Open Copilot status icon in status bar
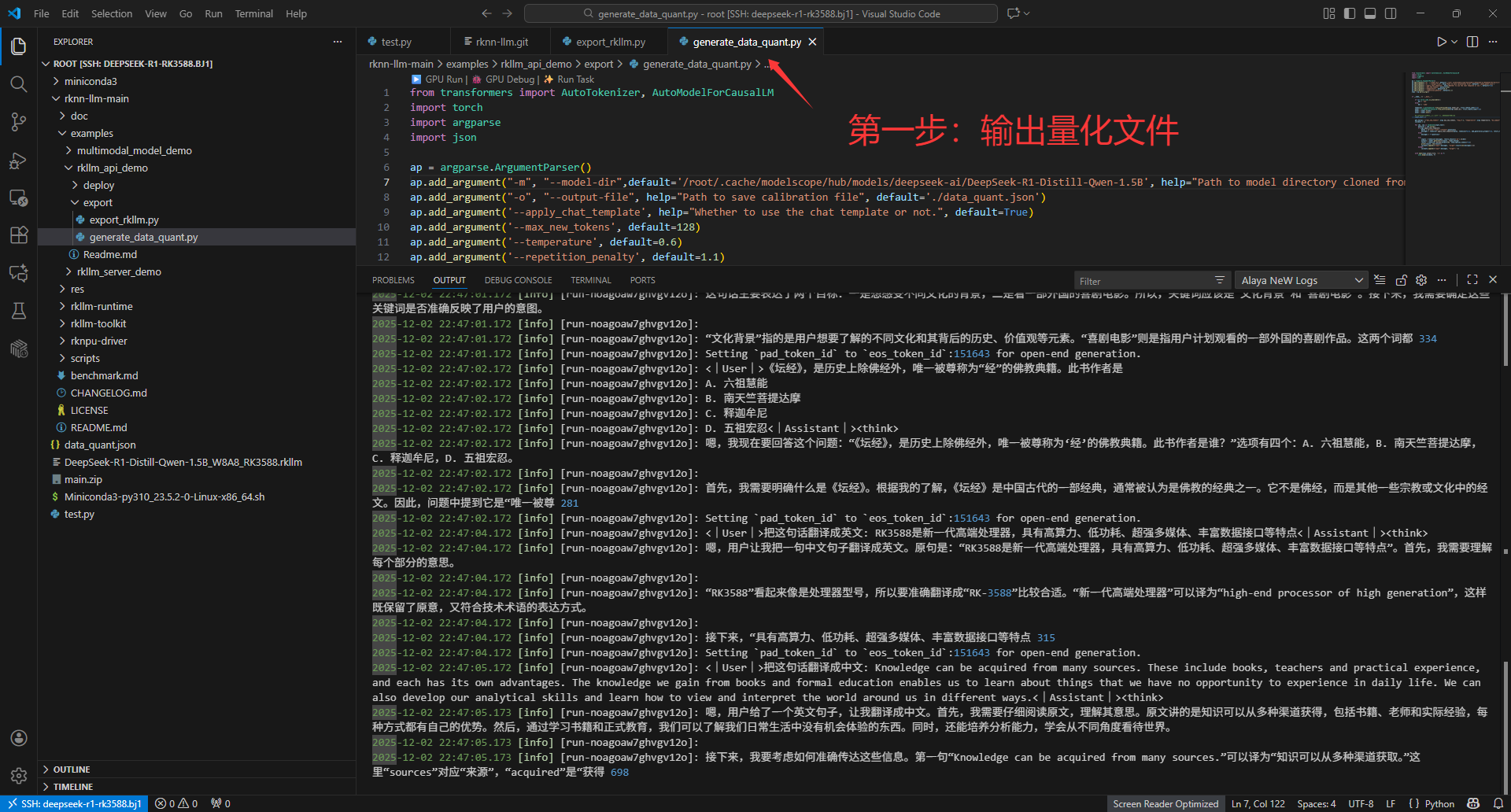 [x=1474, y=803]
